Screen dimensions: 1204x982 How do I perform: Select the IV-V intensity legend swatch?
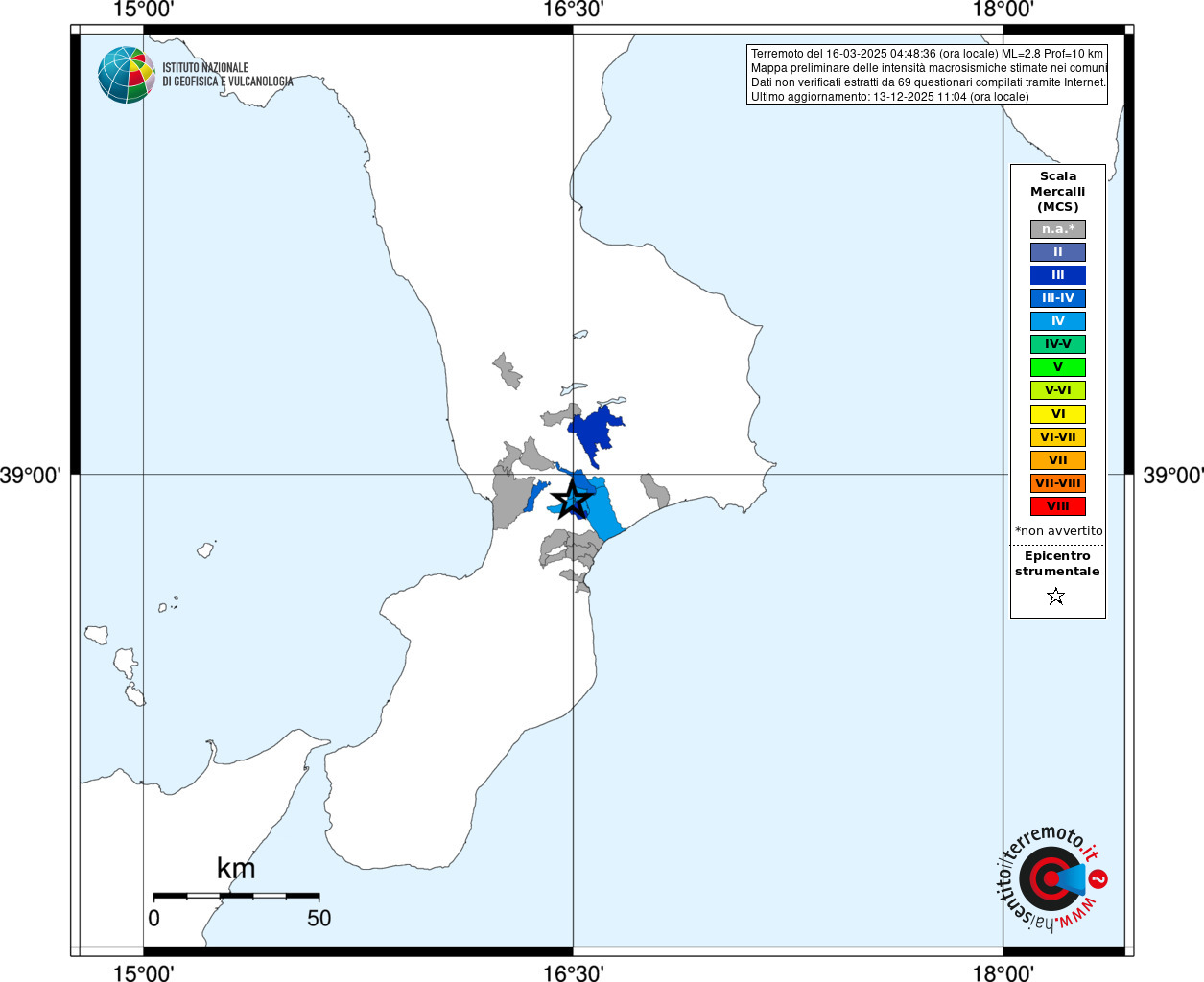pyautogui.click(x=1058, y=344)
